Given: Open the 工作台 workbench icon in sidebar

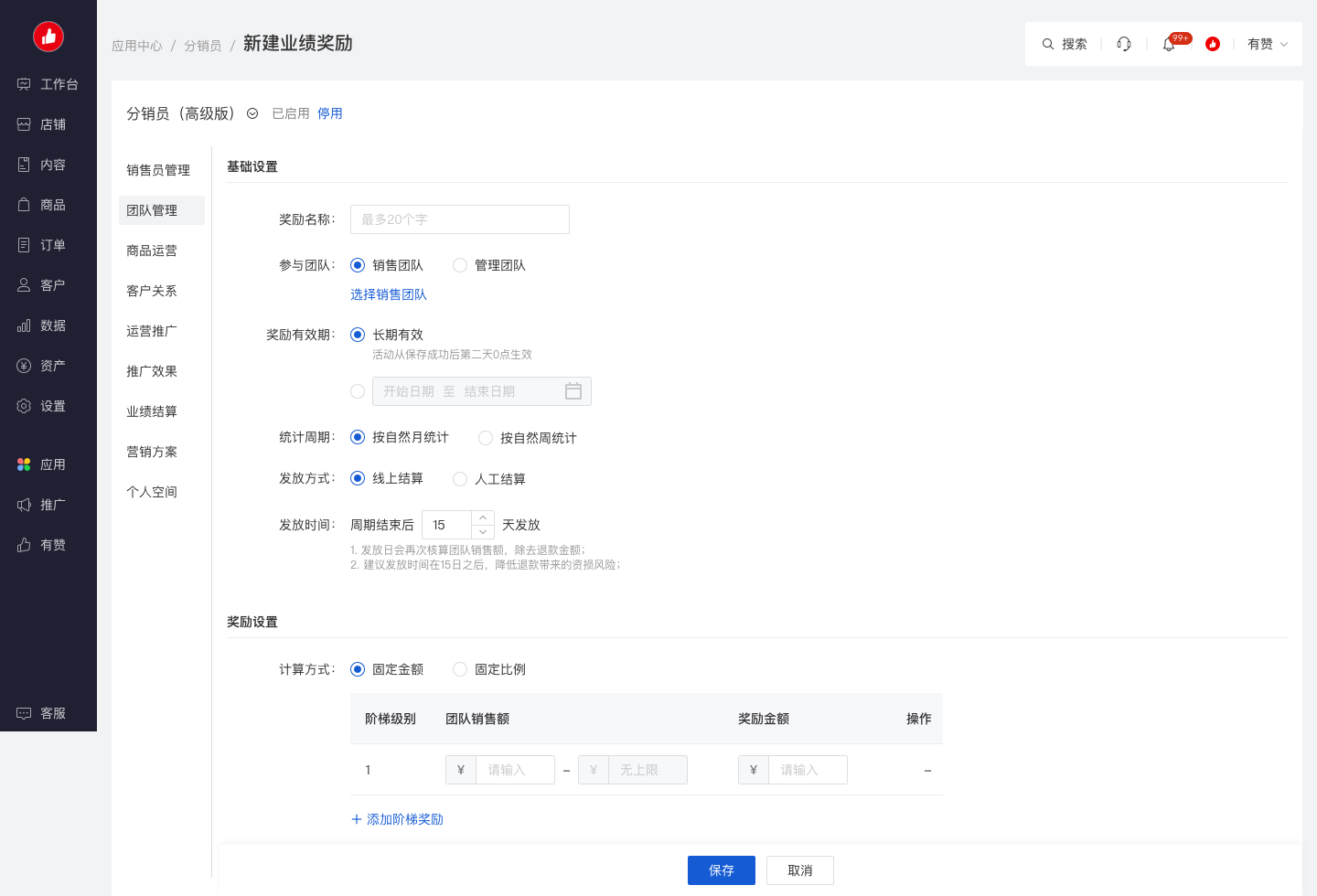Looking at the screenshot, I should (24, 84).
